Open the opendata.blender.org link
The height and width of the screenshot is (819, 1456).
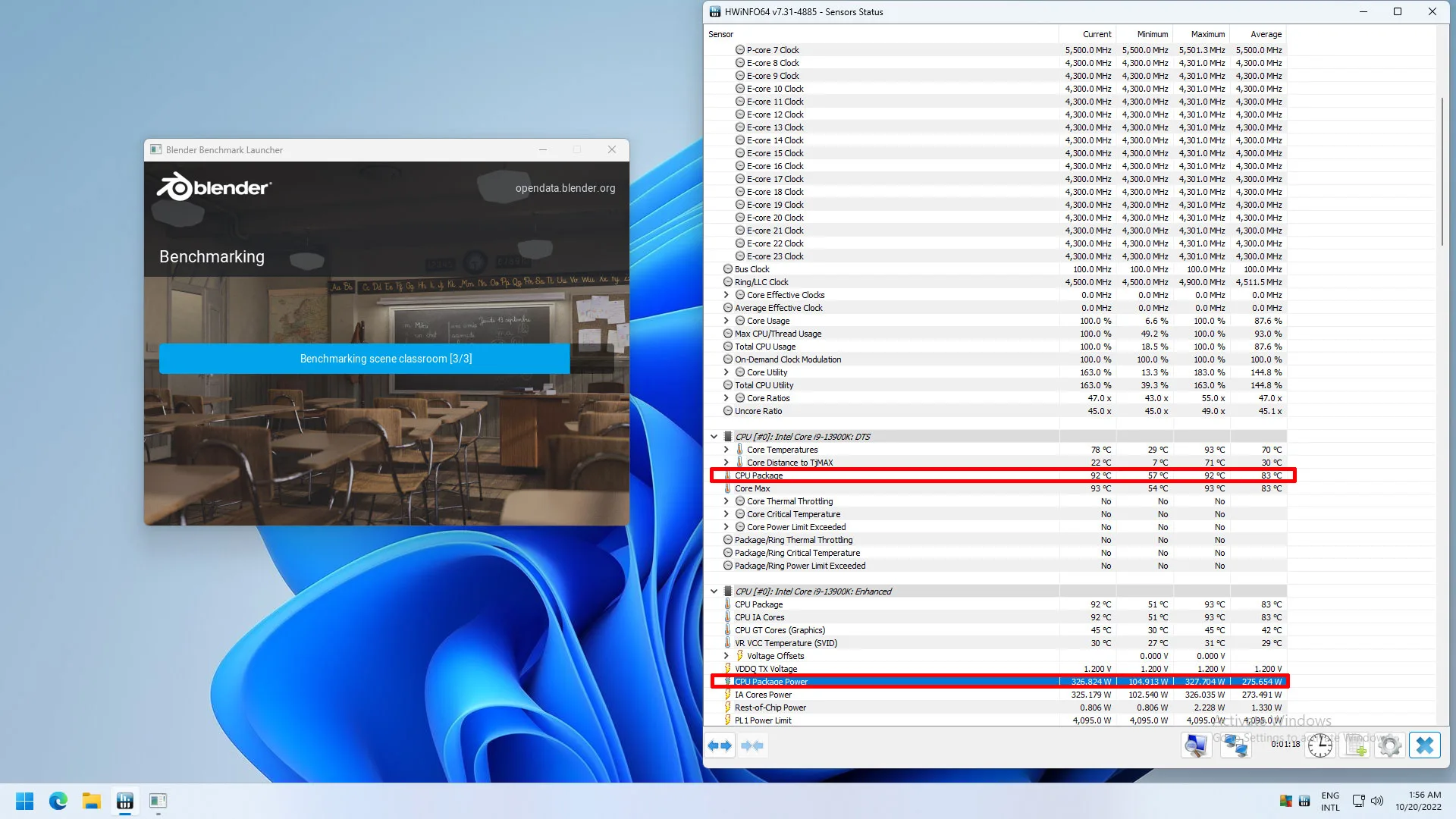coord(565,188)
